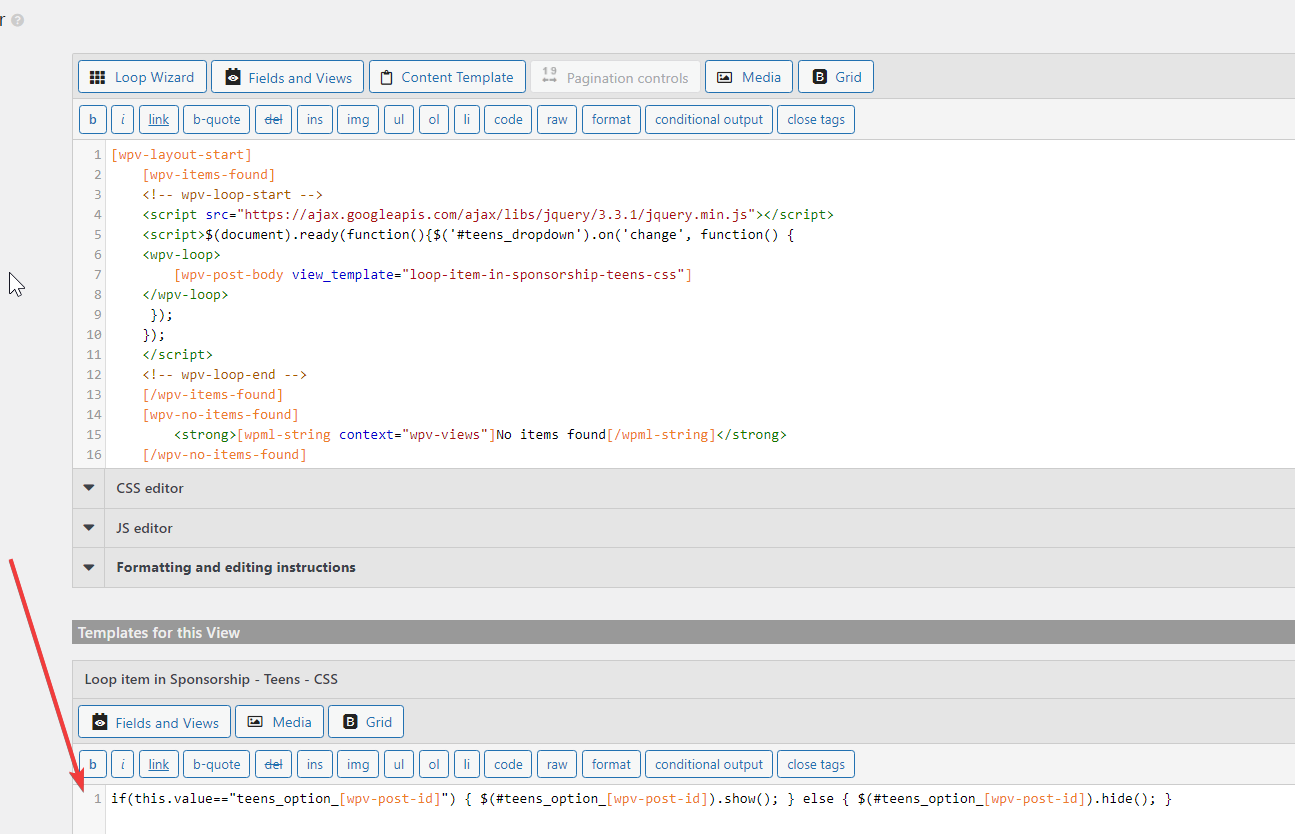Open Grid in the top editor toolbar

click(836, 77)
